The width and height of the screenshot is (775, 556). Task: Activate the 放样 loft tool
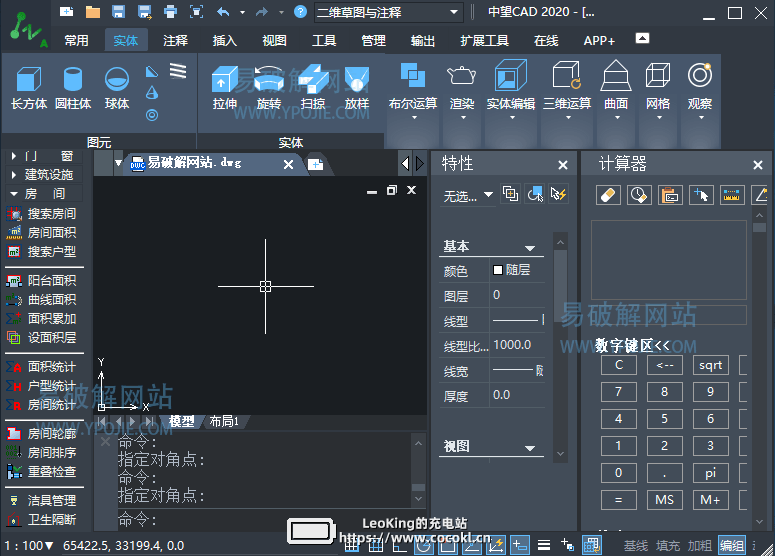coord(357,88)
